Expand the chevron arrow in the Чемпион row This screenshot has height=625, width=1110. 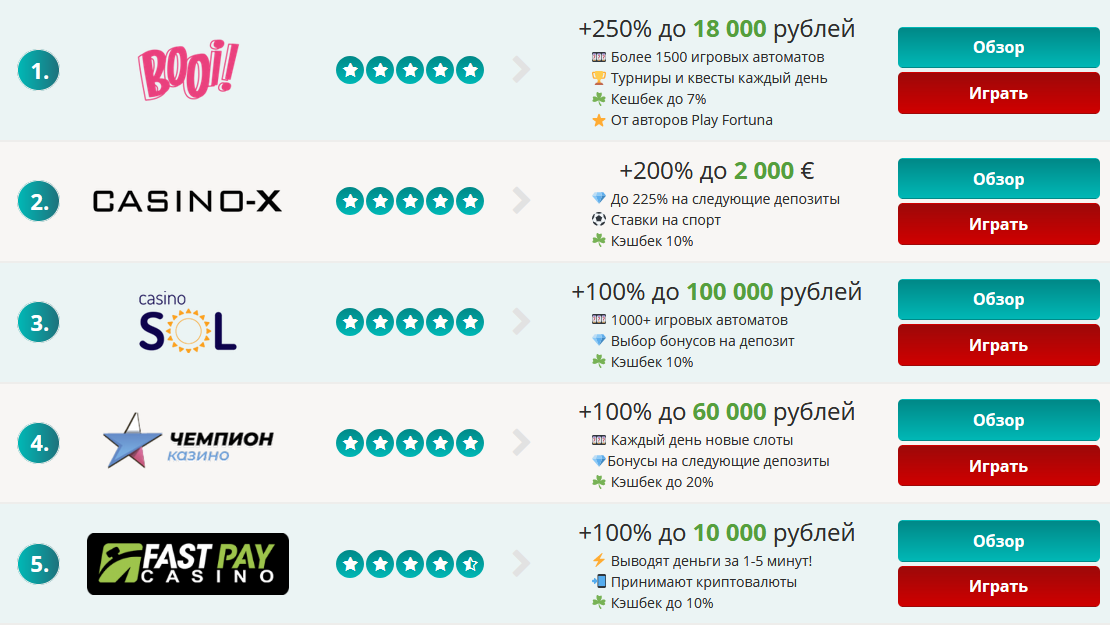coord(521,442)
